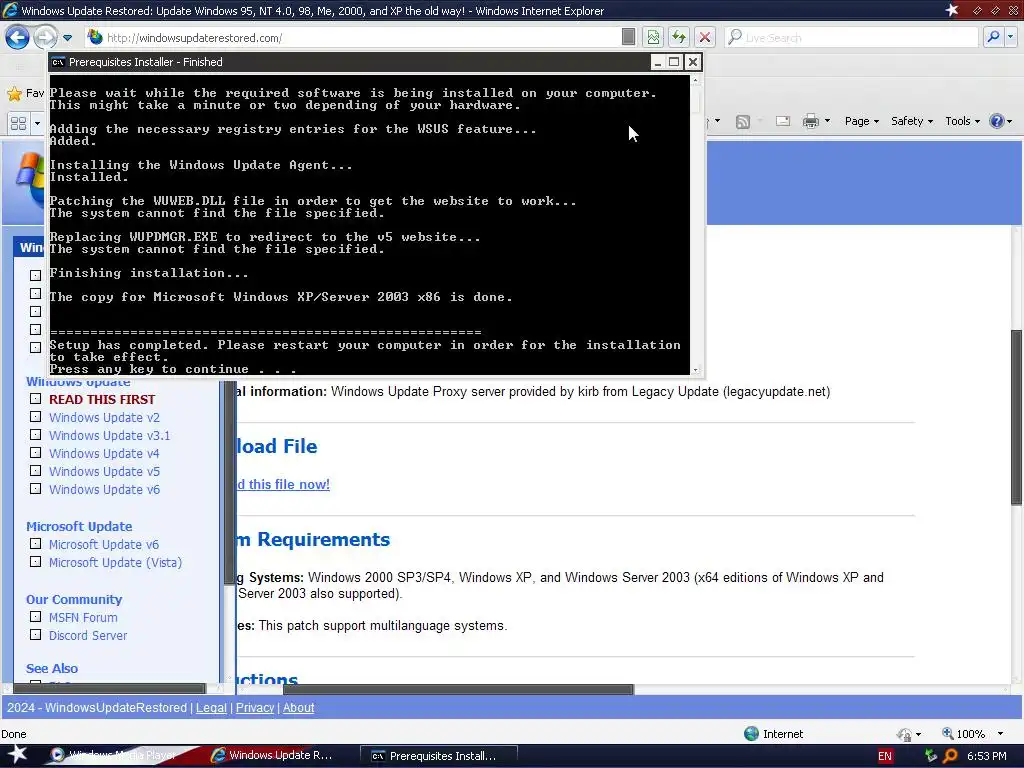
Task: Click the bullet box beside READ THIS FIRST
Action: pyautogui.click(x=35, y=399)
